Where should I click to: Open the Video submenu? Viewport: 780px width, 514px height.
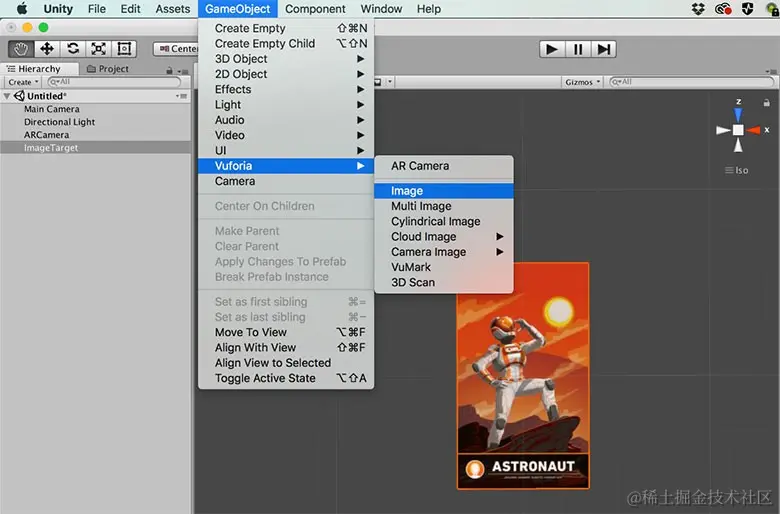pos(286,135)
